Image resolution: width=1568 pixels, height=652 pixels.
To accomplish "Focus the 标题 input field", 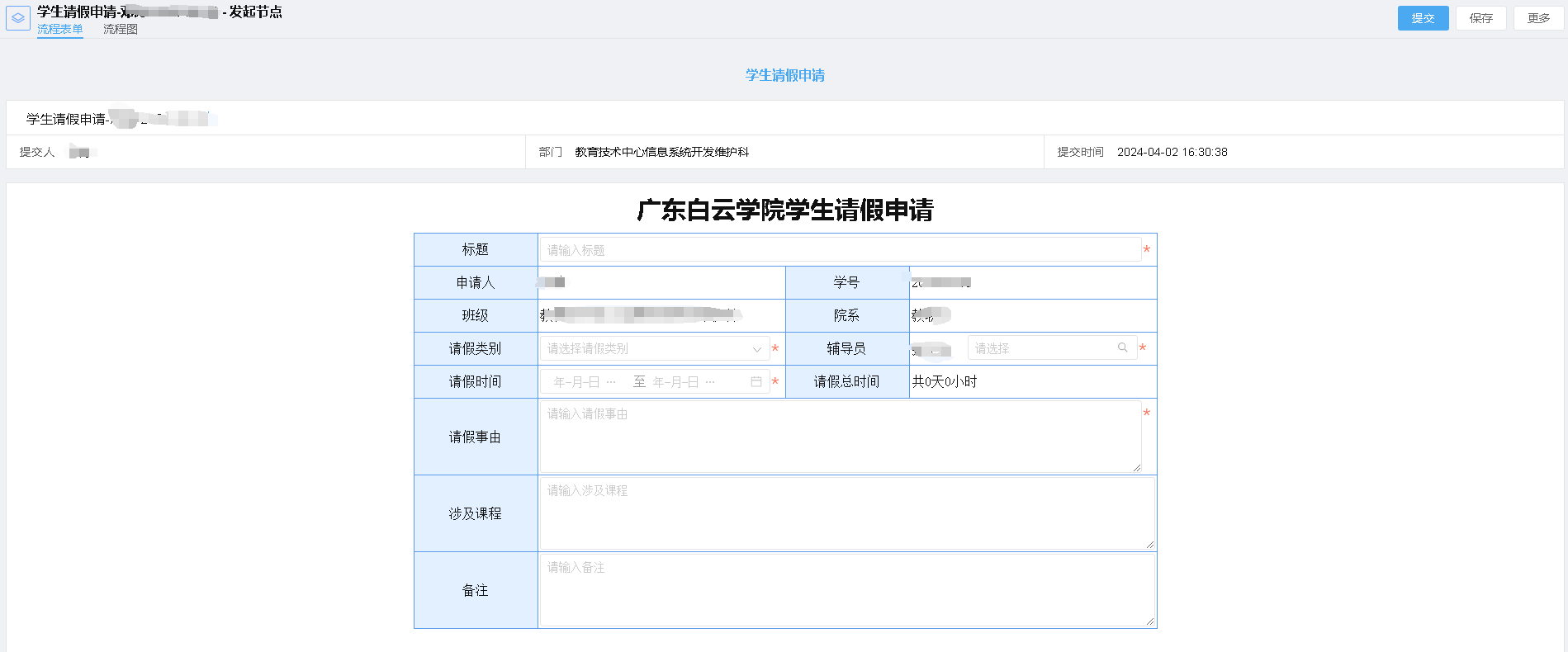I will (840, 250).
